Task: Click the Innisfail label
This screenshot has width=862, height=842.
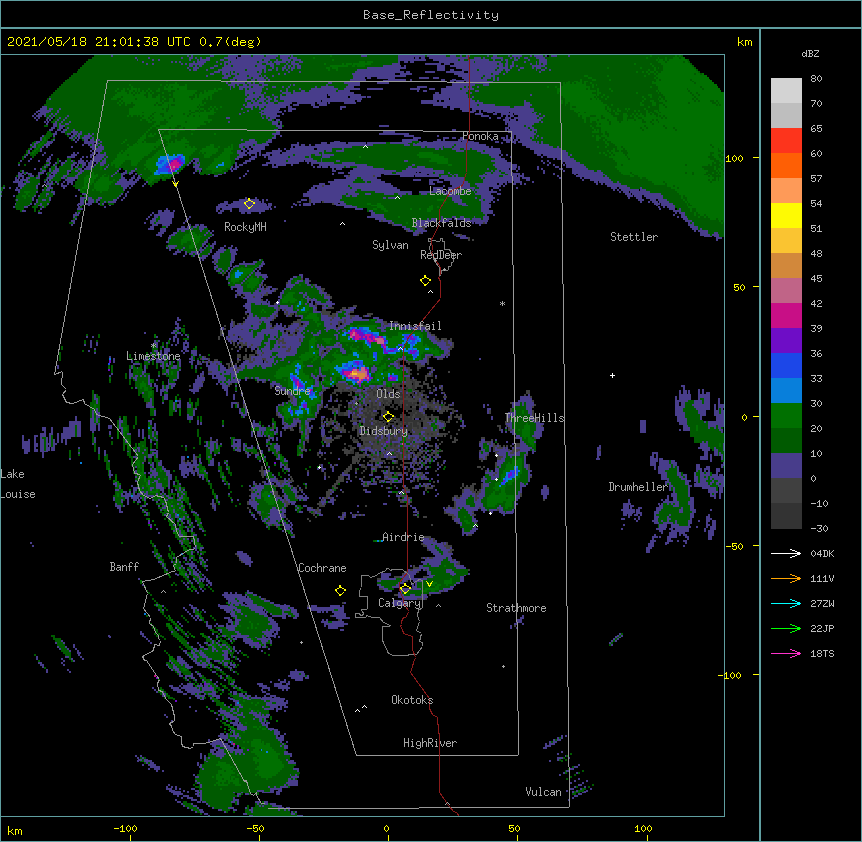Action: pos(415,326)
